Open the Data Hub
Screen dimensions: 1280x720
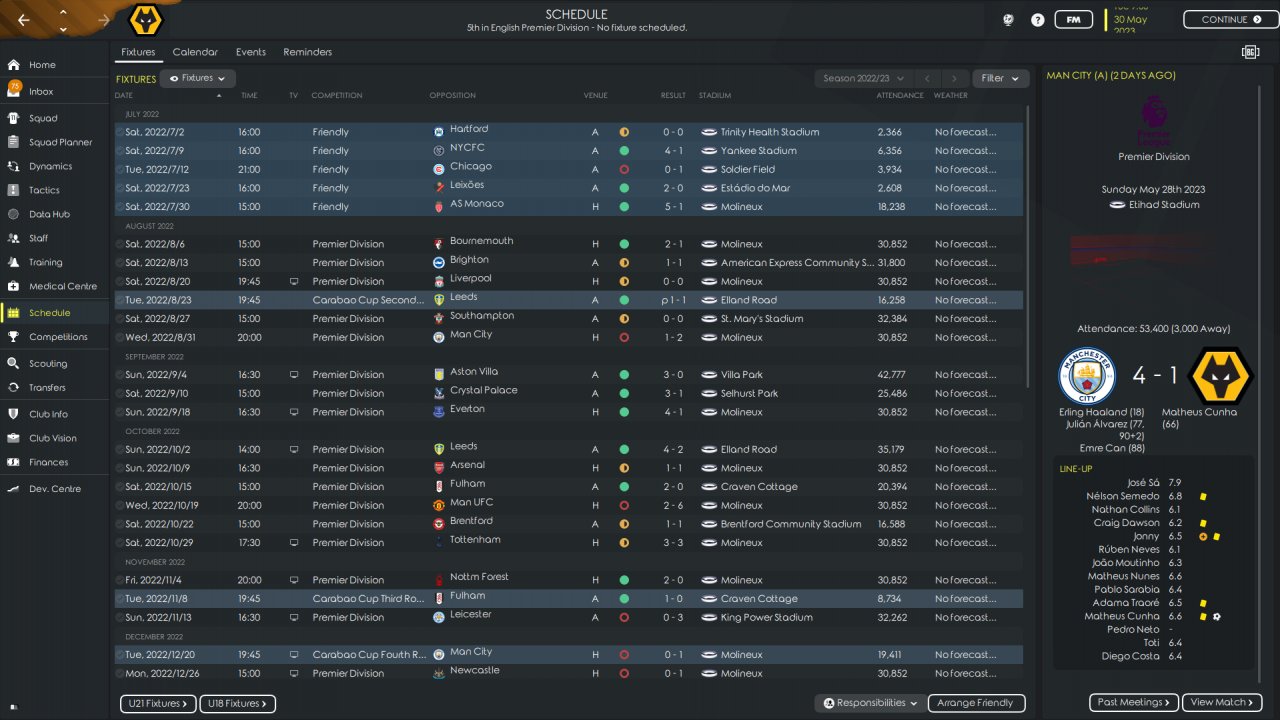click(49, 214)
